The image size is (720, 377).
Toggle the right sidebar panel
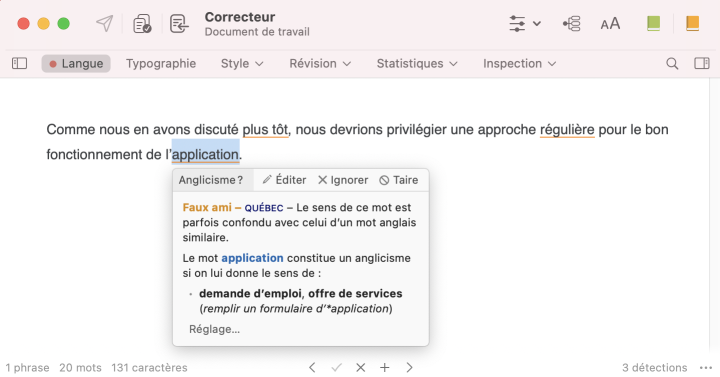(x=702, y=63)
